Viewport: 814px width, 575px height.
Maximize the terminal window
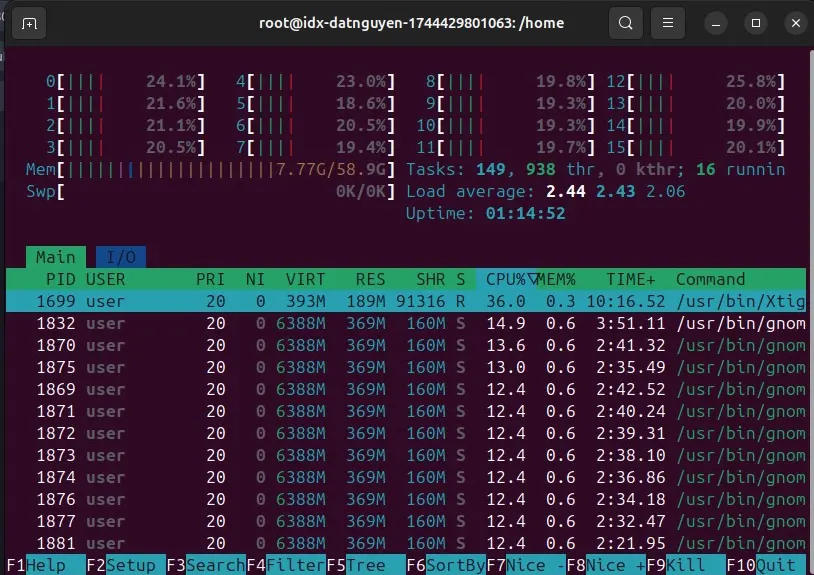click(x=756, y=23)
